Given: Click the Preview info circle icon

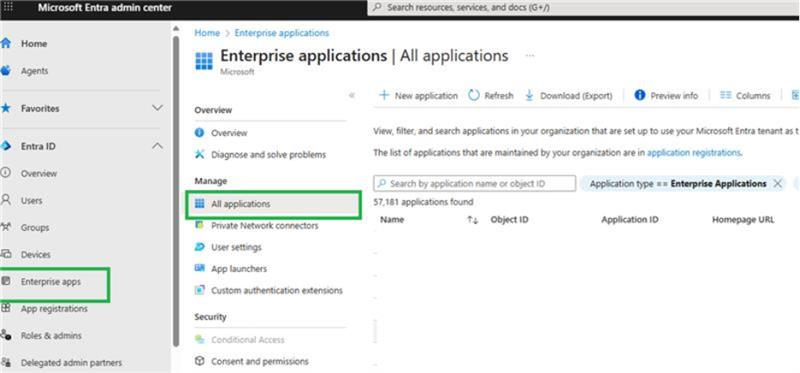Looking at the screenshot, I should pyautogui.click(x=640, y=95).
